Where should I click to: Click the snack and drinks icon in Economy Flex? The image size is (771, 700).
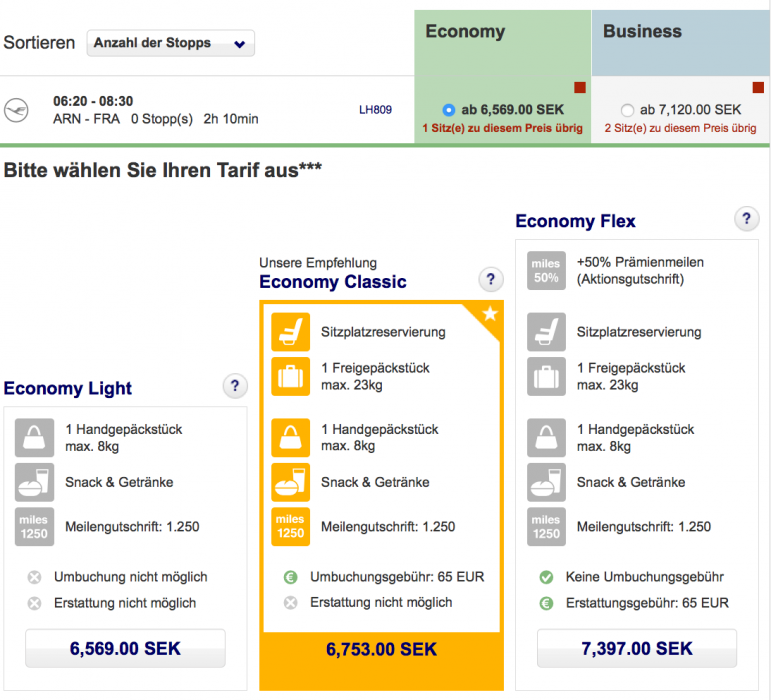click(x=546, y=482)
